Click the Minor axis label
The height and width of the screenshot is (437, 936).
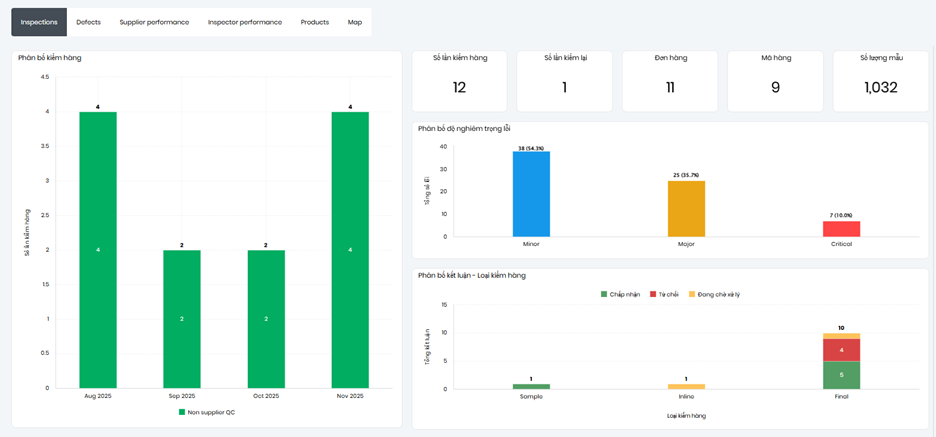click(531, 244)
